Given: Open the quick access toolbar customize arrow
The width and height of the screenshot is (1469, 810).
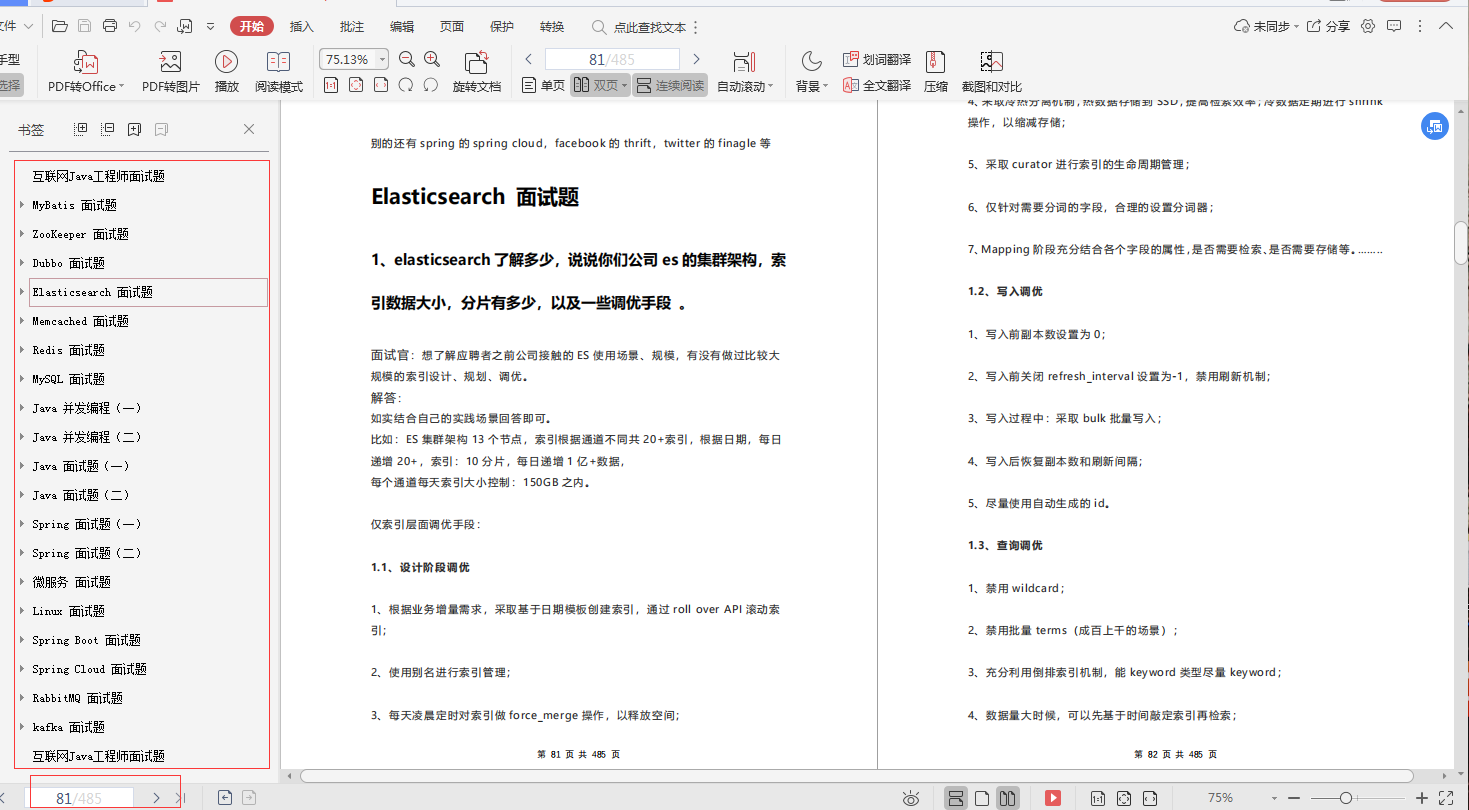Looking at the screenshot, I should pos(210,26).
